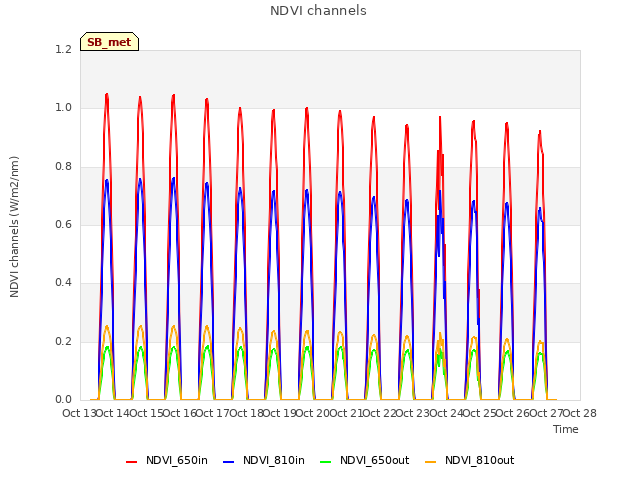The height and width of the screenshot is (480, 640).
Task: Click the red NDVI_650in legend swatch
Action: point(131,462)
